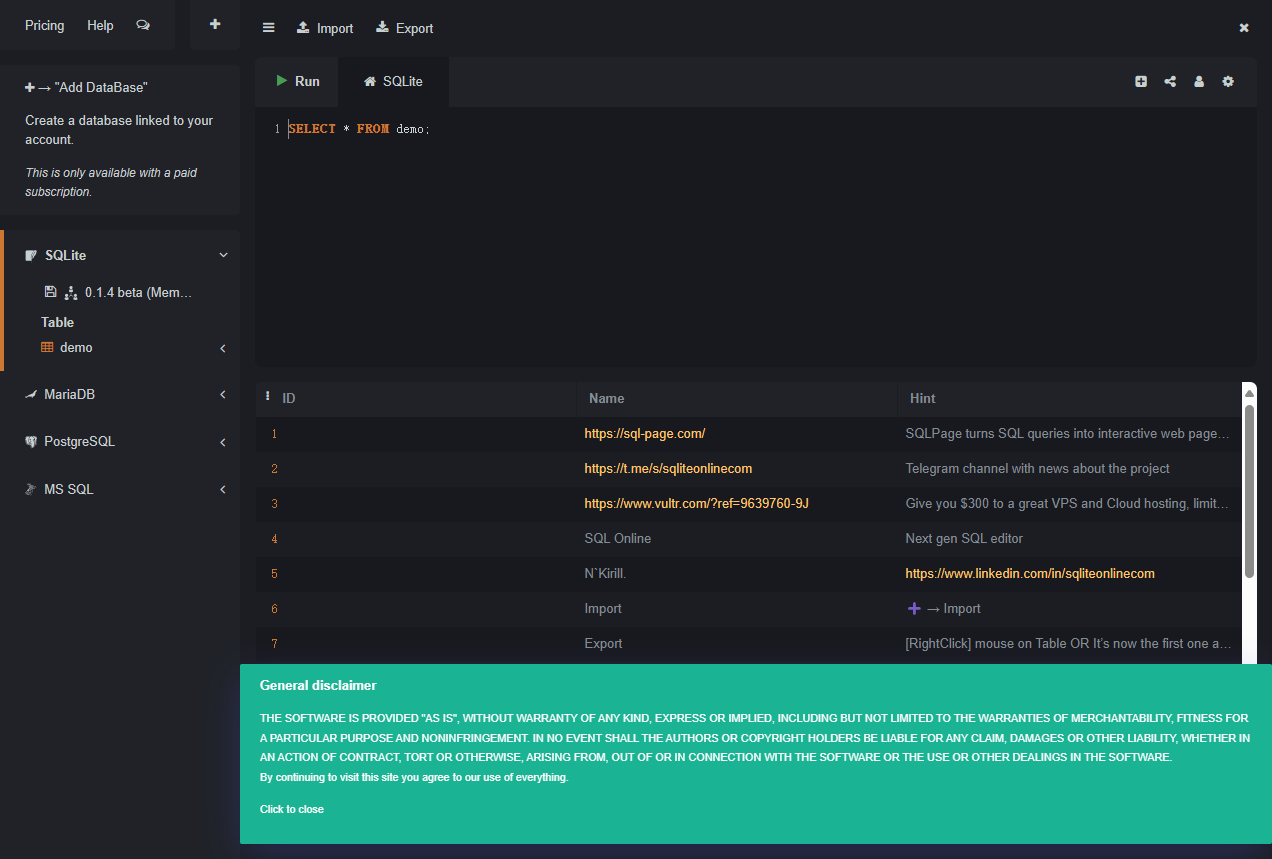Click the Import button in toolbar
The image size is (1272, 859).
coord(325,28)
